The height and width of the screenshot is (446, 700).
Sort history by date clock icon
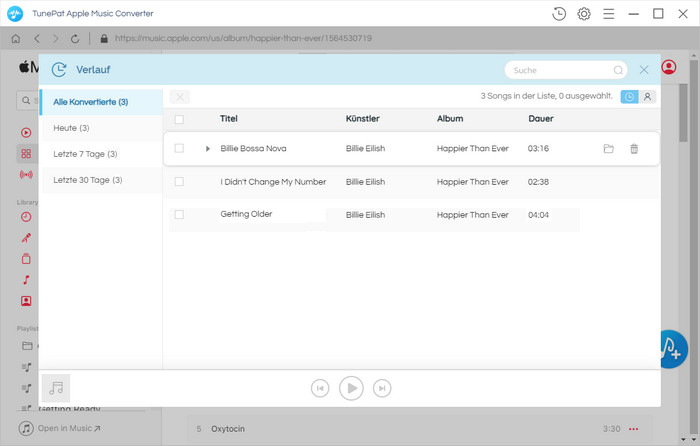pyautogui.click(x=629, y=97)
